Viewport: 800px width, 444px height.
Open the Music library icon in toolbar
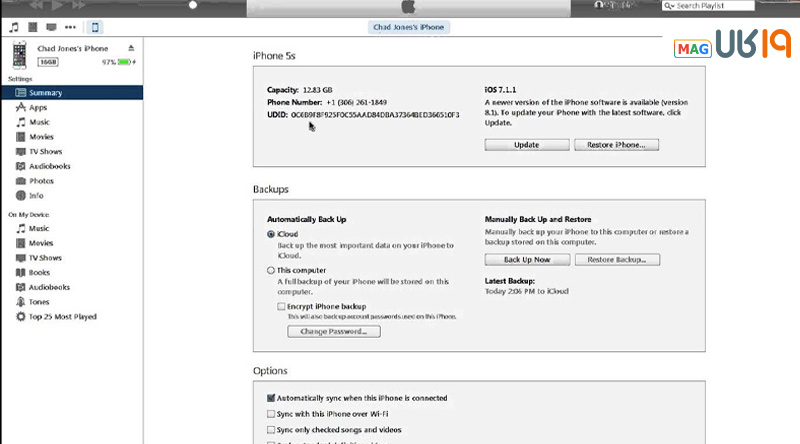tap(15, 26)
